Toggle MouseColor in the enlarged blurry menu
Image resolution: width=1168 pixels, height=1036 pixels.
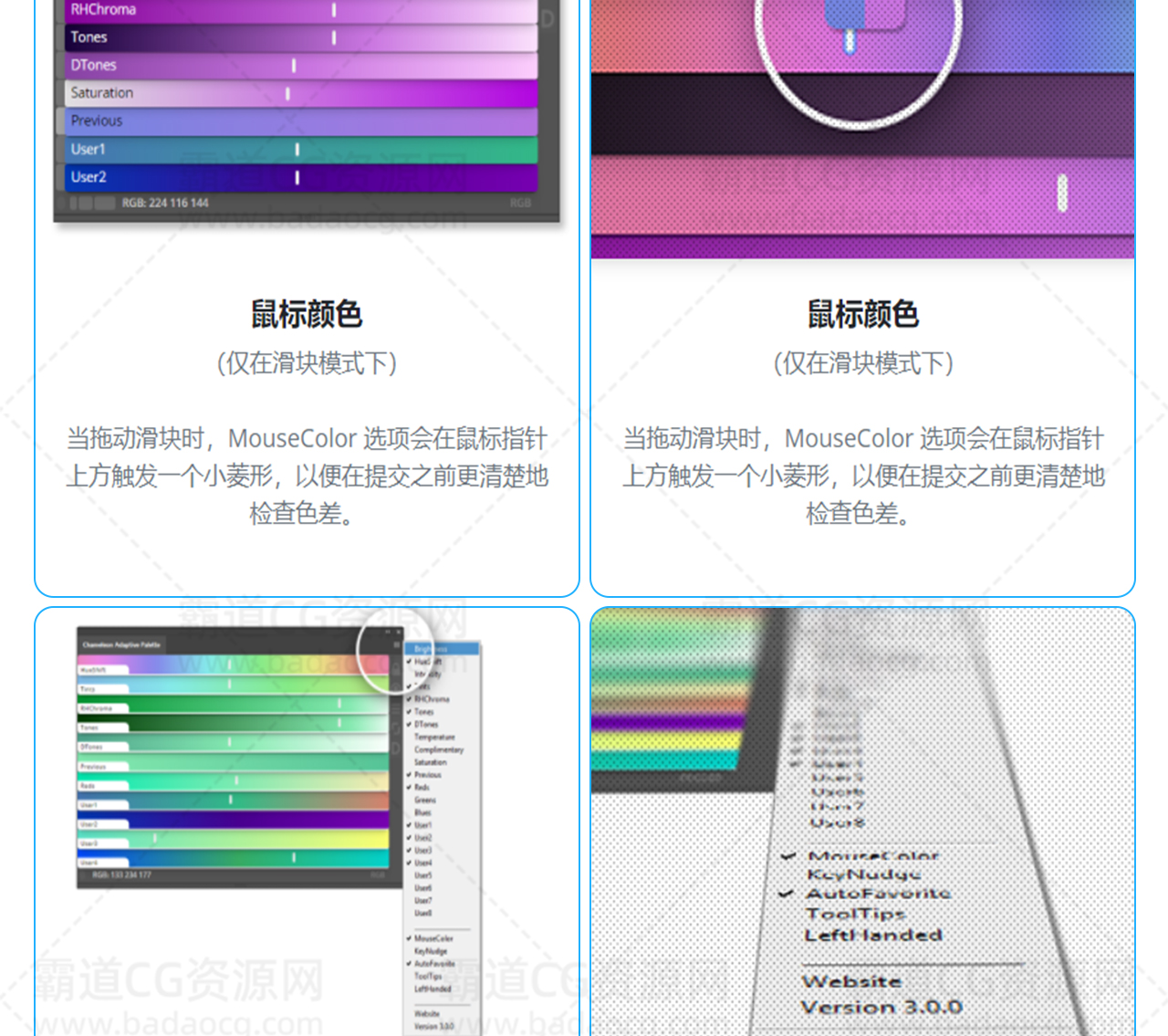(x=873, y=856)
